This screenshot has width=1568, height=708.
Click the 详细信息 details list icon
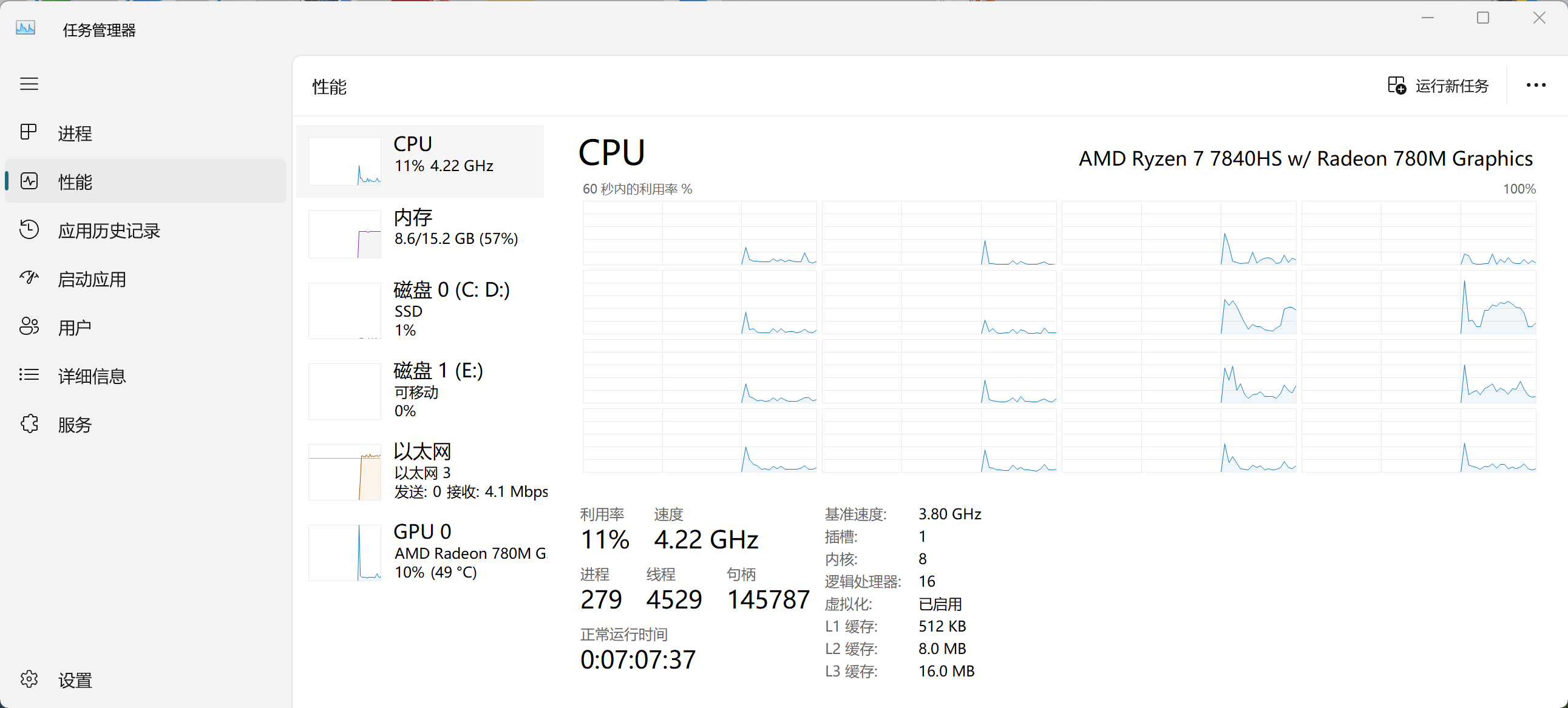[29, 375]
